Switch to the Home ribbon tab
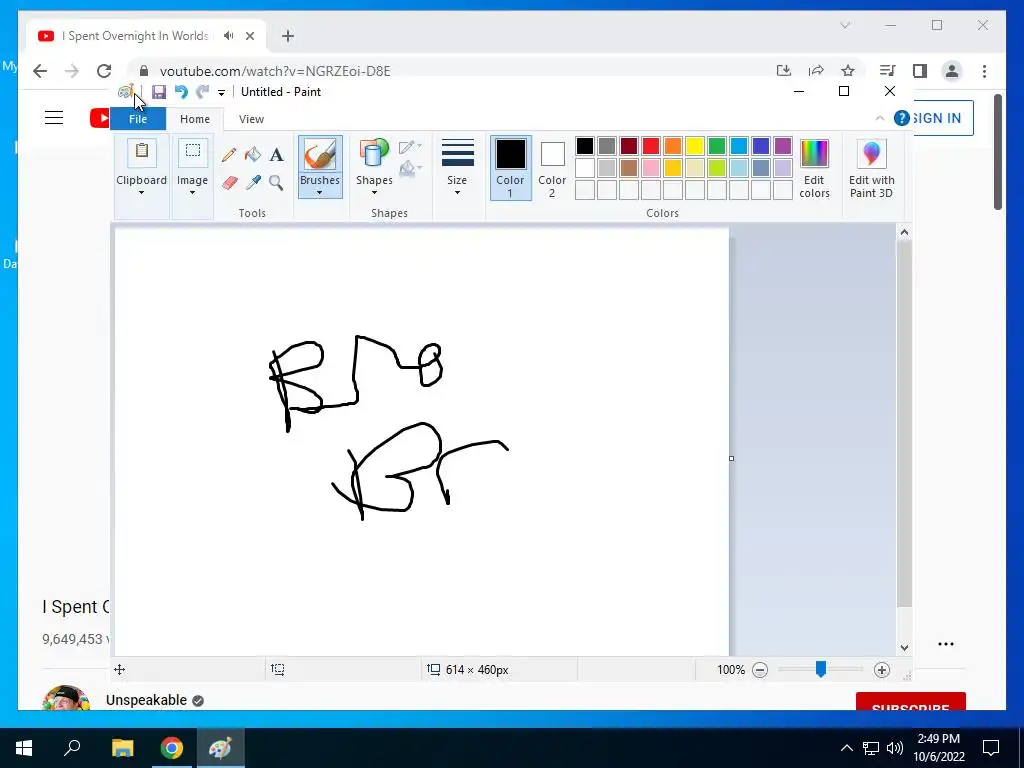This screenshot has height=768, width=1024. 195,119
